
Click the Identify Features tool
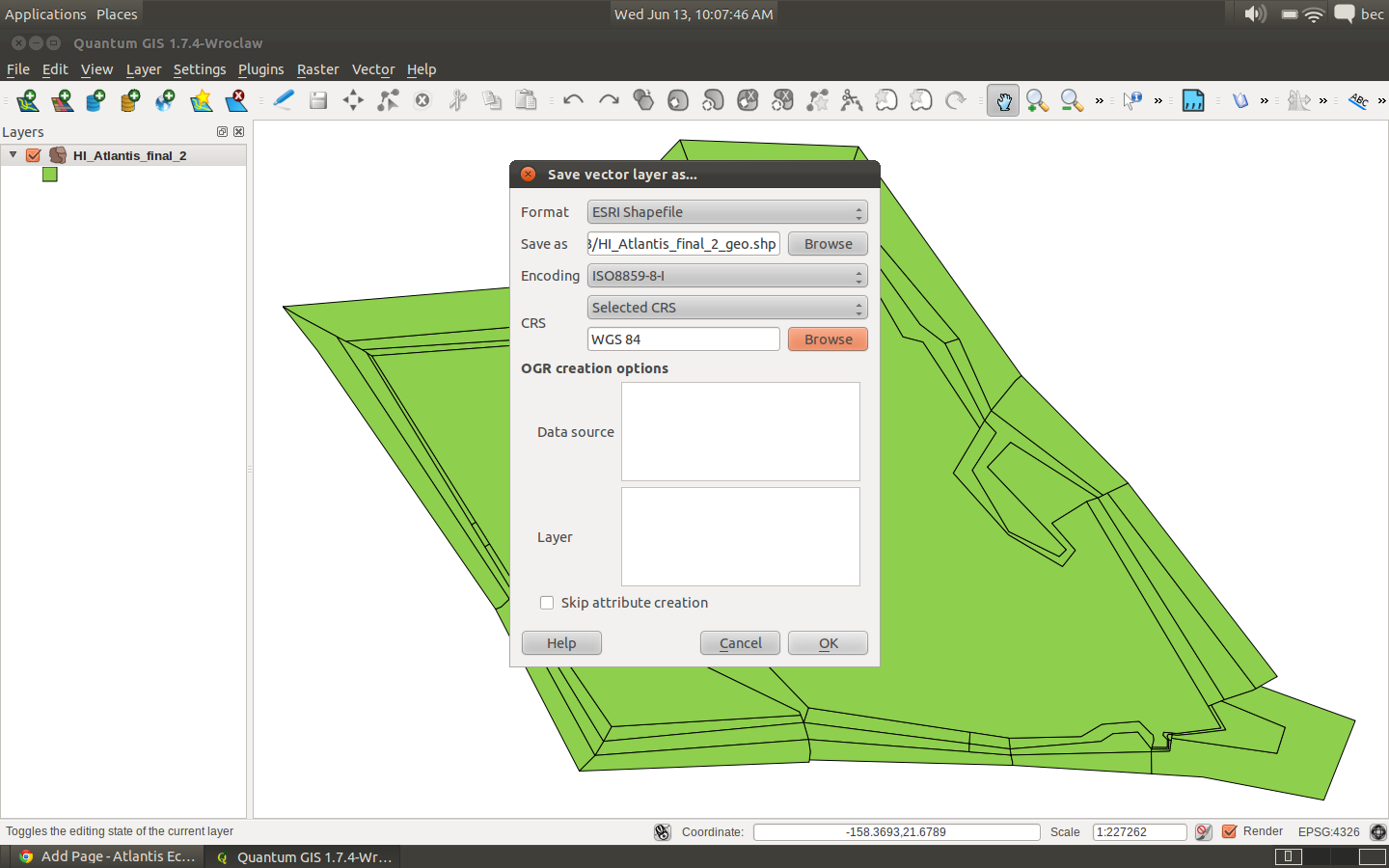(1132, 100)
